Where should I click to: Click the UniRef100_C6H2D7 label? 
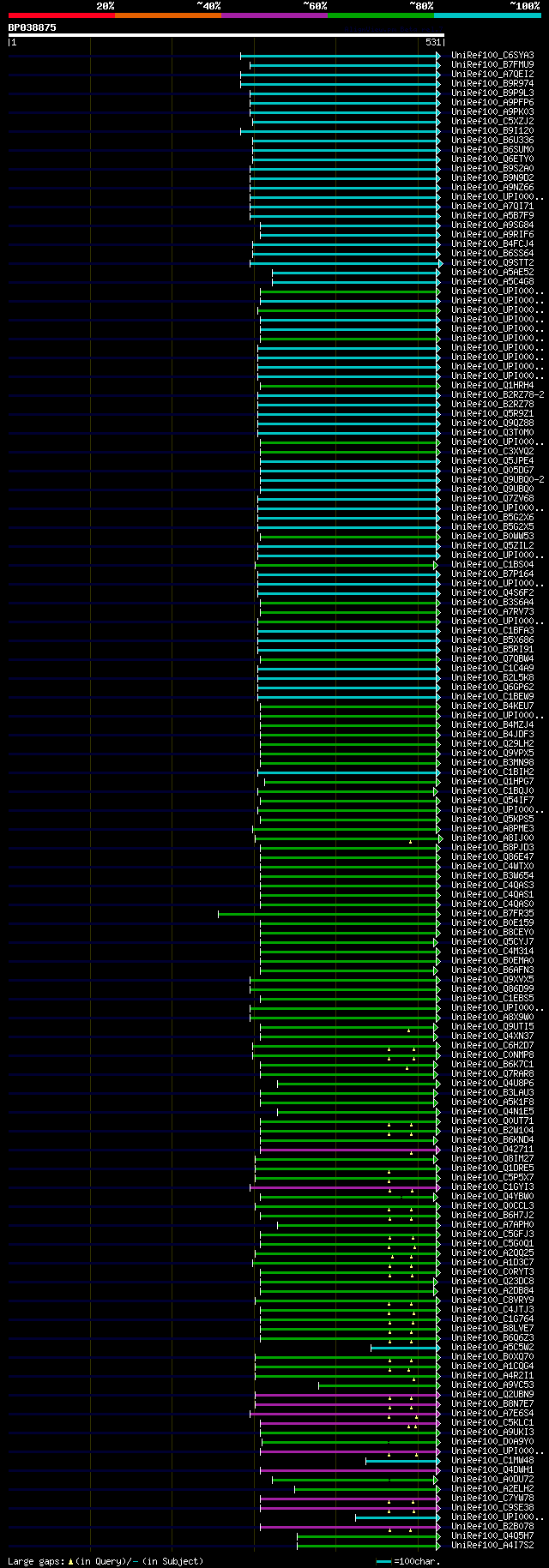(x=492, y=1046)
